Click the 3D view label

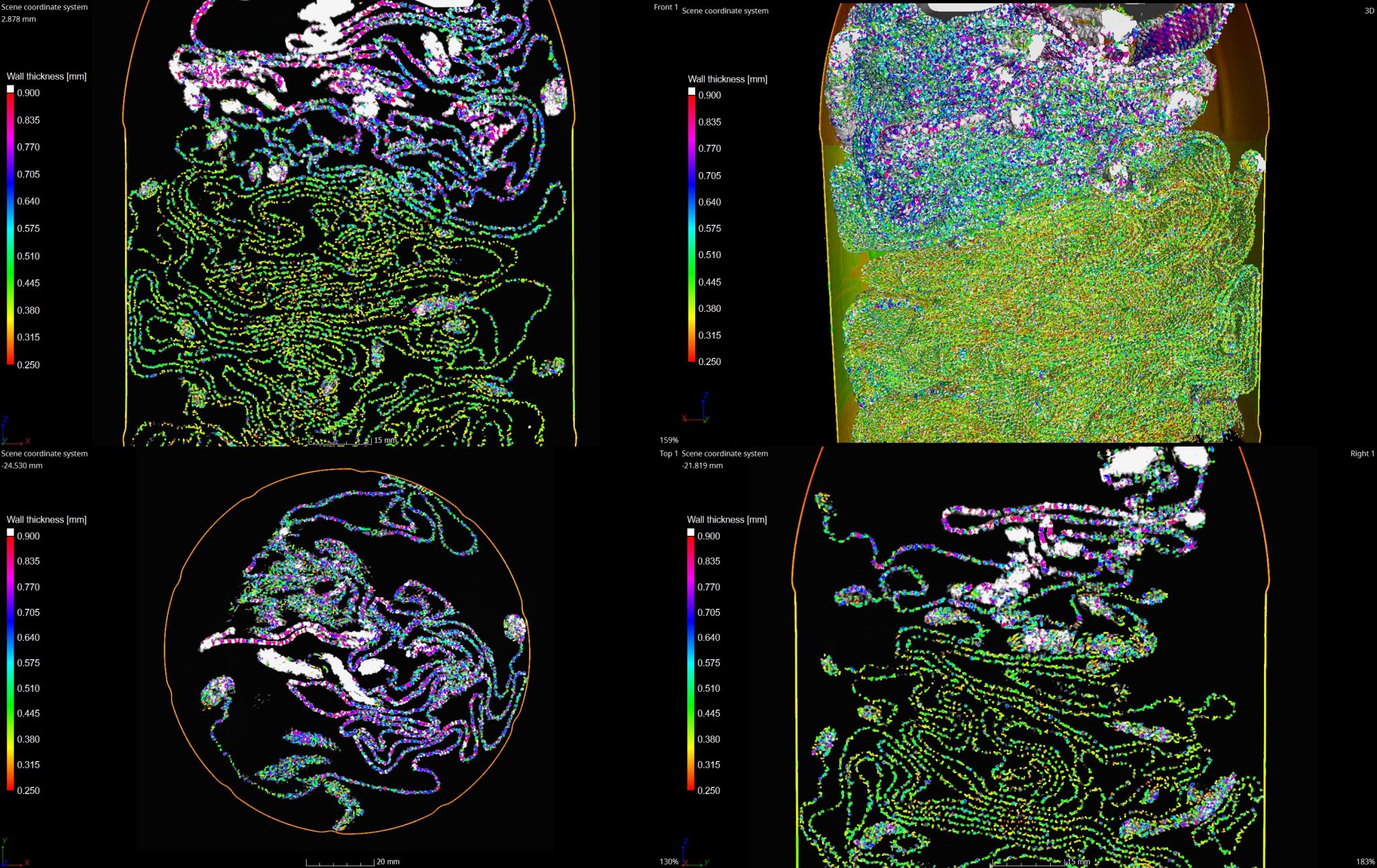(x=1369, y=11)
